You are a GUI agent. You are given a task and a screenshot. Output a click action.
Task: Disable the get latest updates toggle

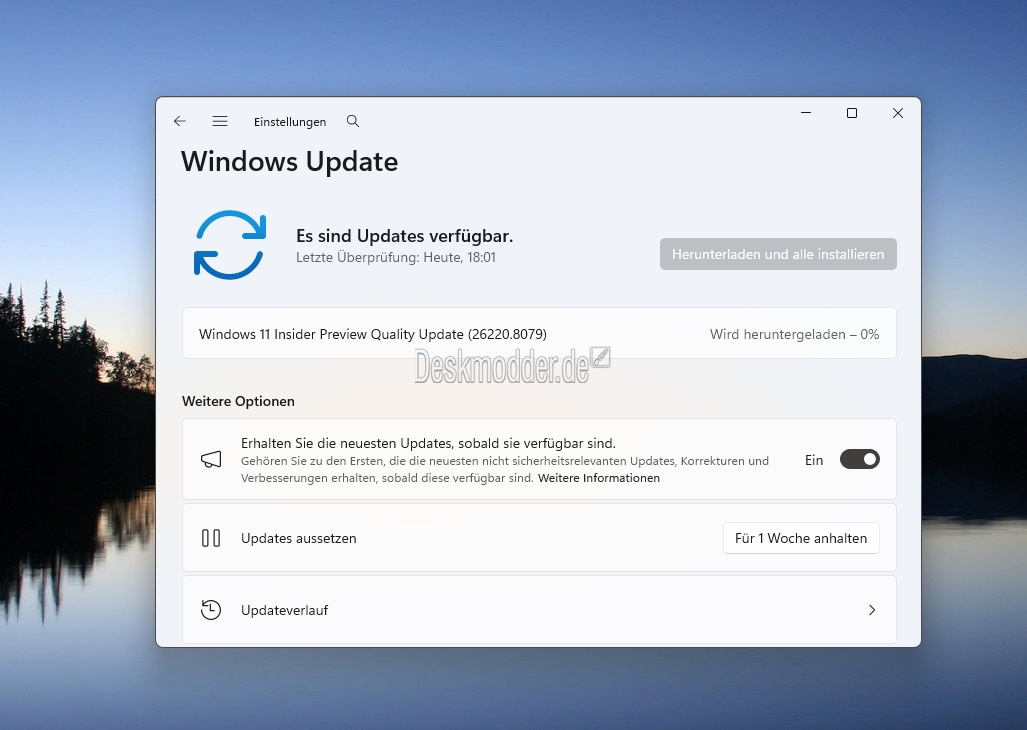[859, 459]
